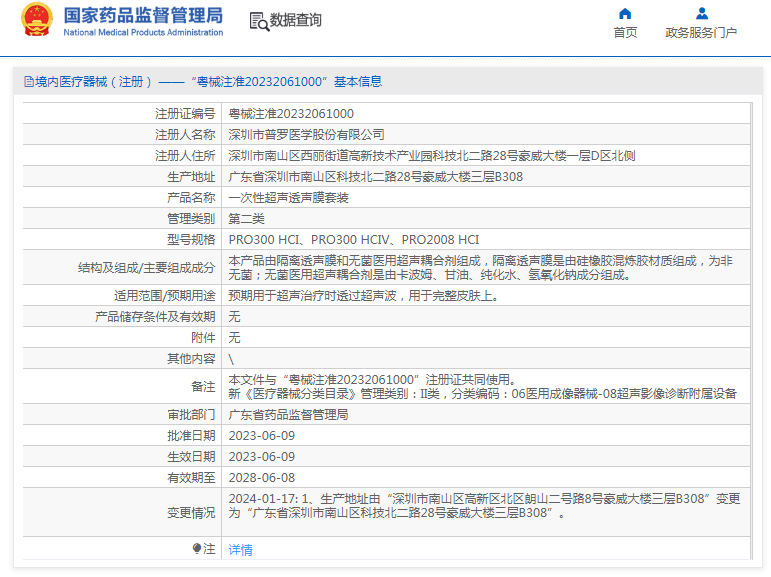Click 生效日期 value 2023-06-09

tap(262, 457)
